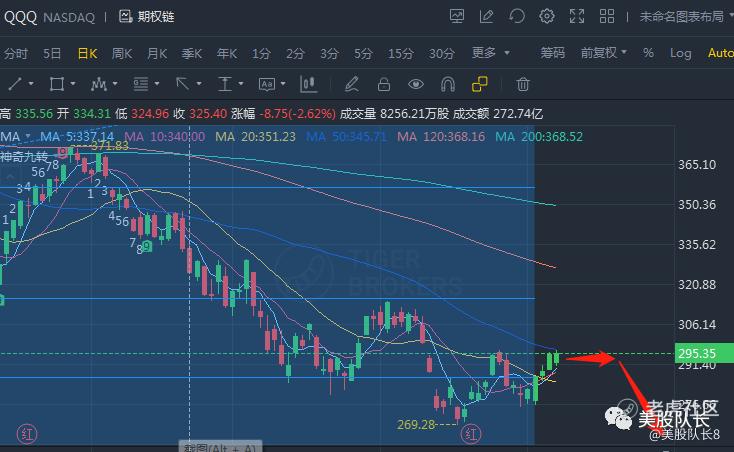Toggle the % percentage scale
This screenshot has height=452, width=734.
coord(648,52)
